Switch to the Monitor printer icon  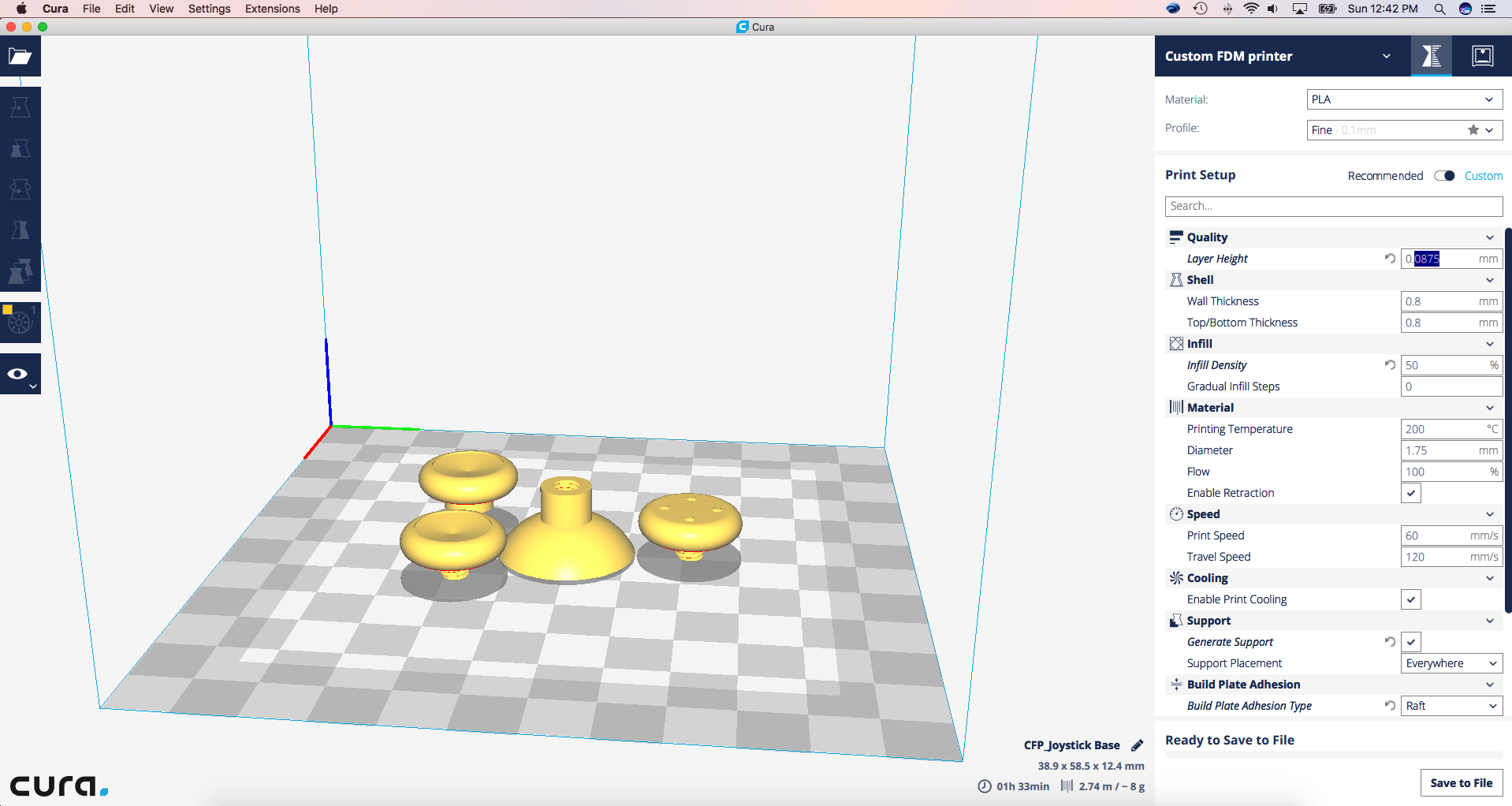(x=1482, y=56)
